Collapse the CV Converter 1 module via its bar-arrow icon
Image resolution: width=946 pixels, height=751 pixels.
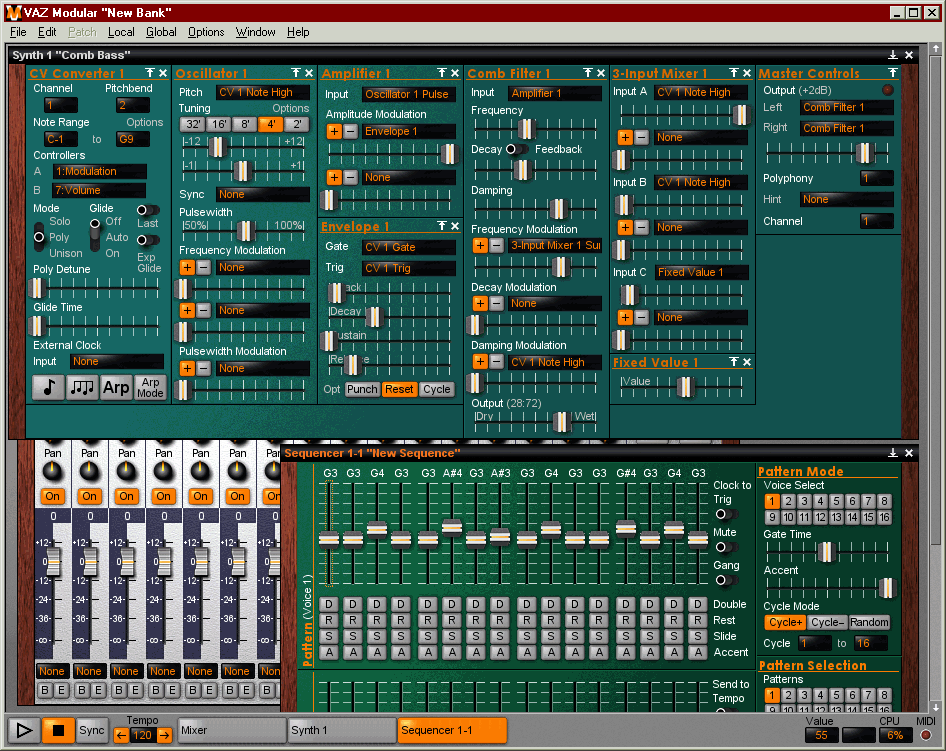coord(150,73)
